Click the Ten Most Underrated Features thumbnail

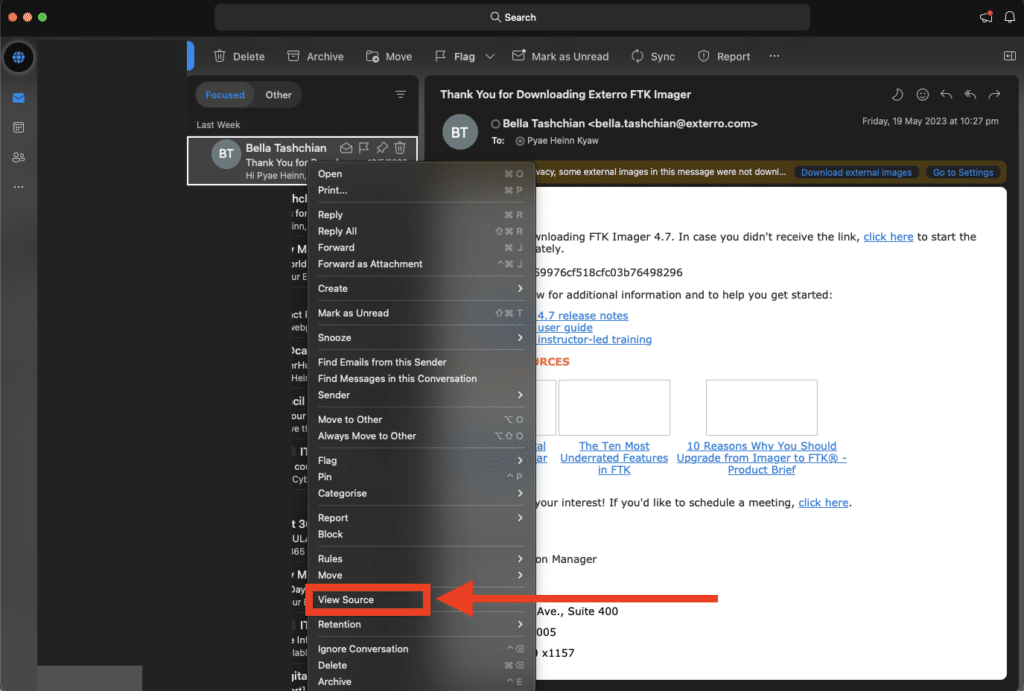pyautogui.click(x=614, y=408)
